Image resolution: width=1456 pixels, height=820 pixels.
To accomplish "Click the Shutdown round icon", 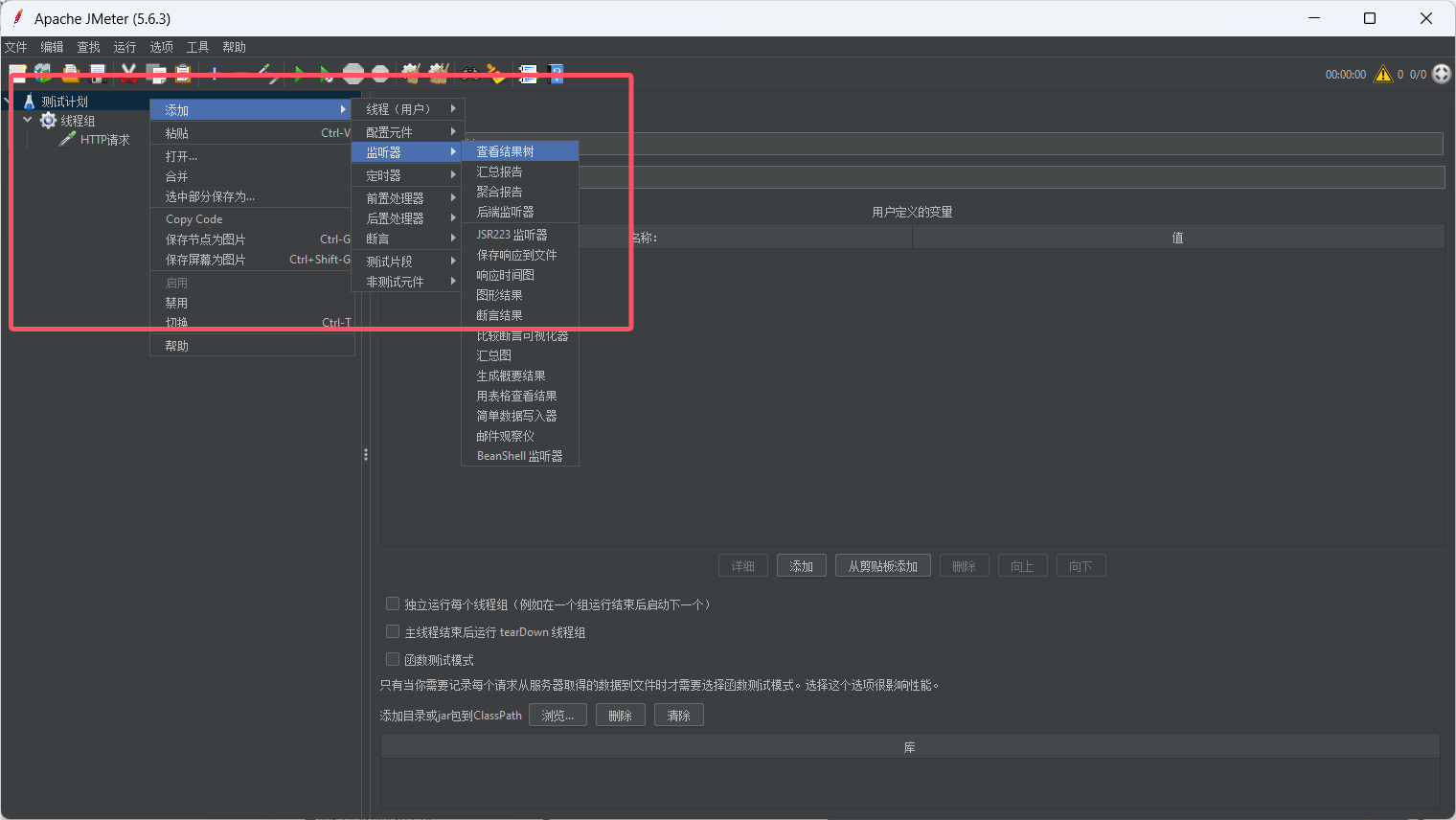I will (380, 74).
